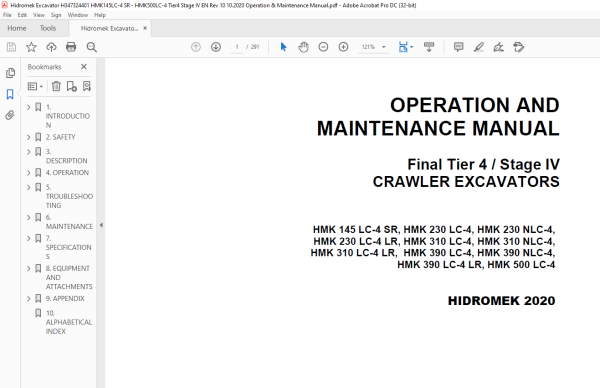
Task: Close the Hidromek Excavator document tab
Action: [x=145, y=28]
